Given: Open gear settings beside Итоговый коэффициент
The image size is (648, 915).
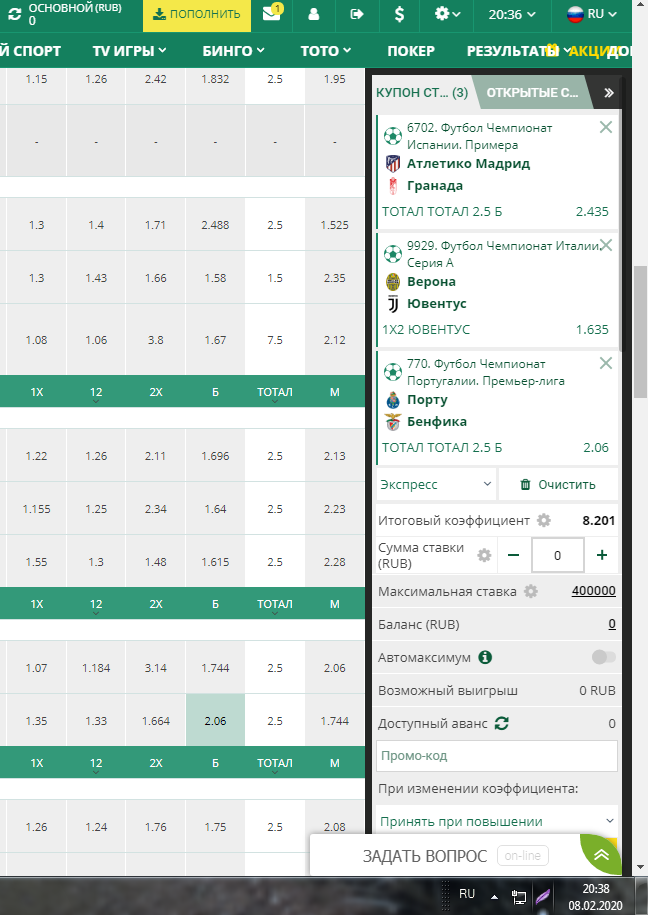Looking at the screenshot, I should (544, 520).
